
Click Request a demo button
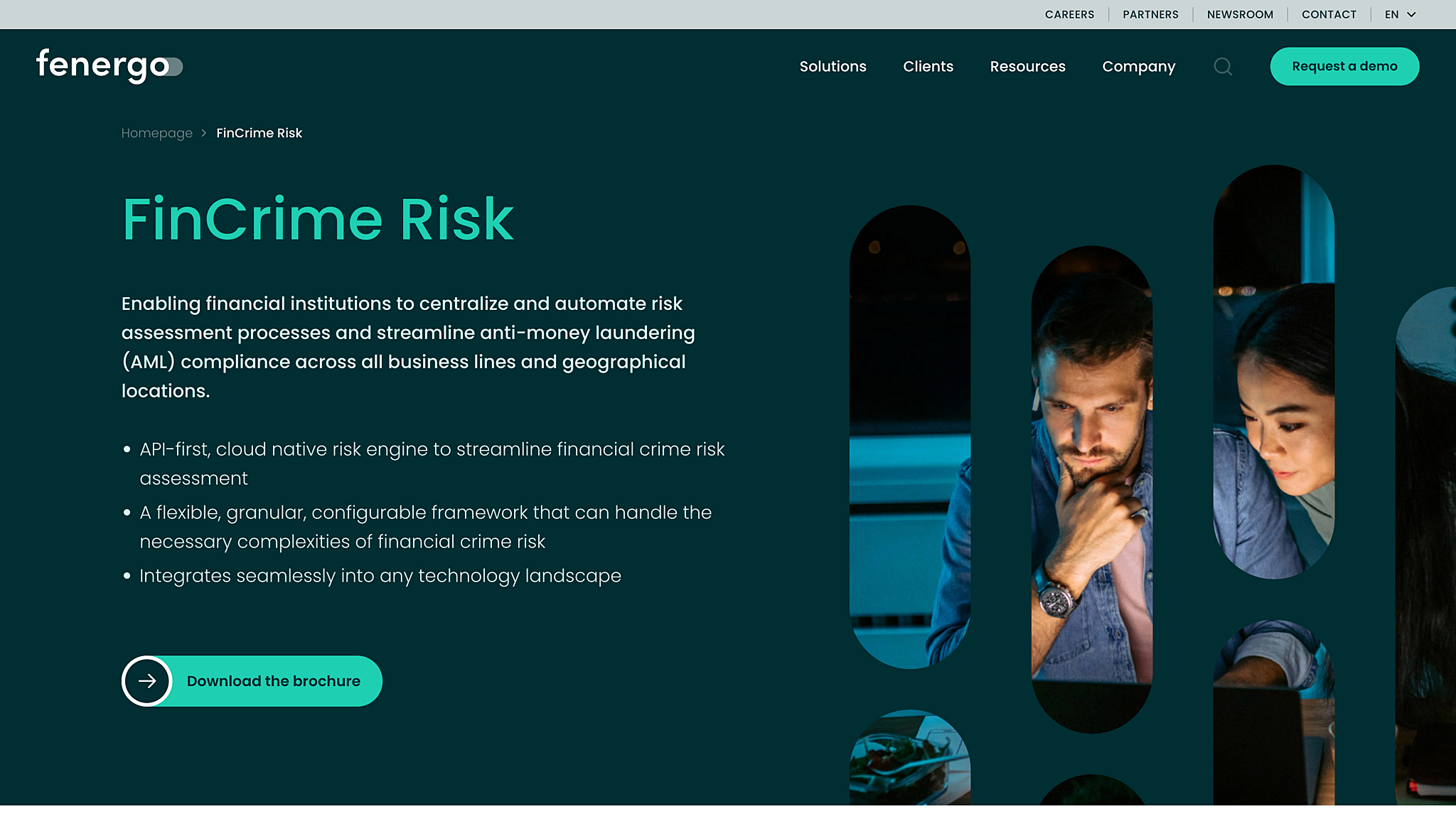1344,66
